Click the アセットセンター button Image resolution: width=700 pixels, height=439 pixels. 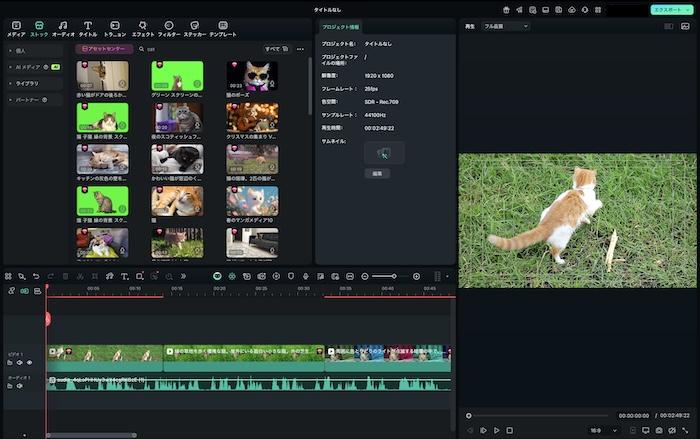coord(105,48)
